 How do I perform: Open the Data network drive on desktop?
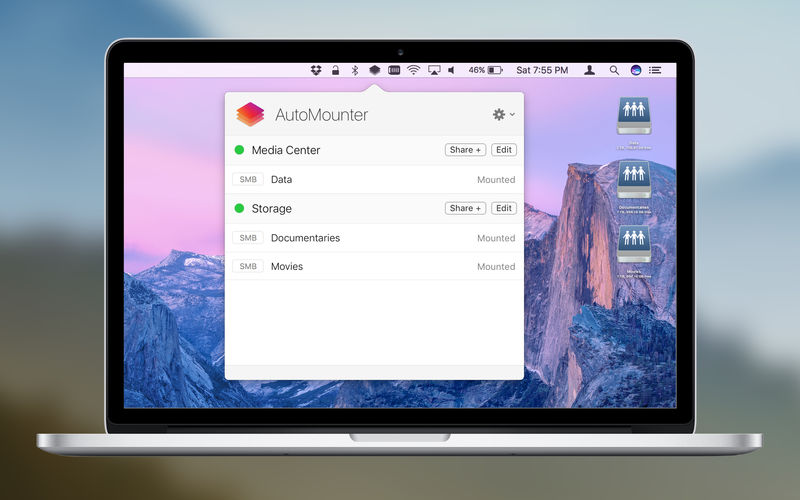point(633,116)
